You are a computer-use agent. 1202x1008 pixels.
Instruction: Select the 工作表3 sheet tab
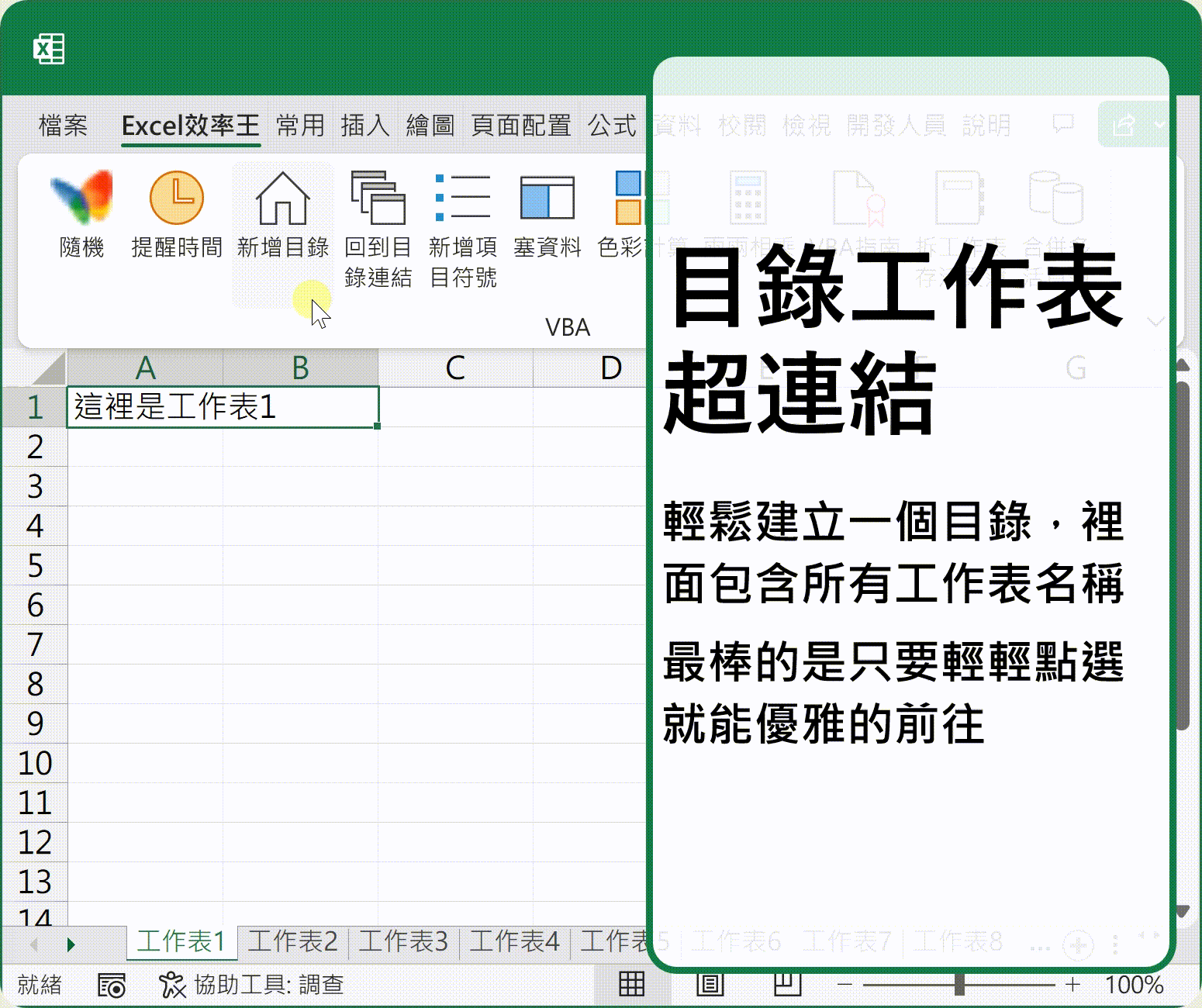tap(403, 941)
